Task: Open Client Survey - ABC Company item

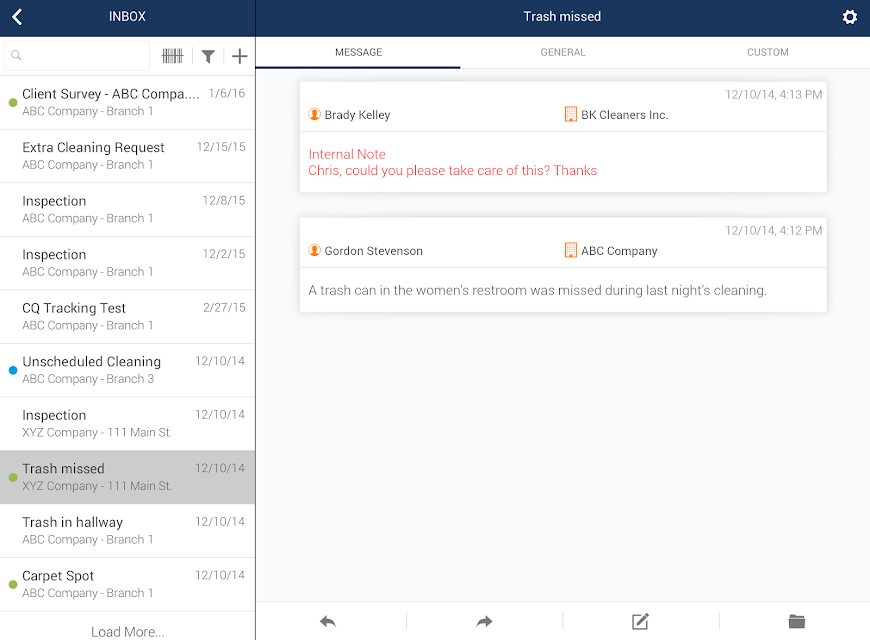Action: click(128, 103)
